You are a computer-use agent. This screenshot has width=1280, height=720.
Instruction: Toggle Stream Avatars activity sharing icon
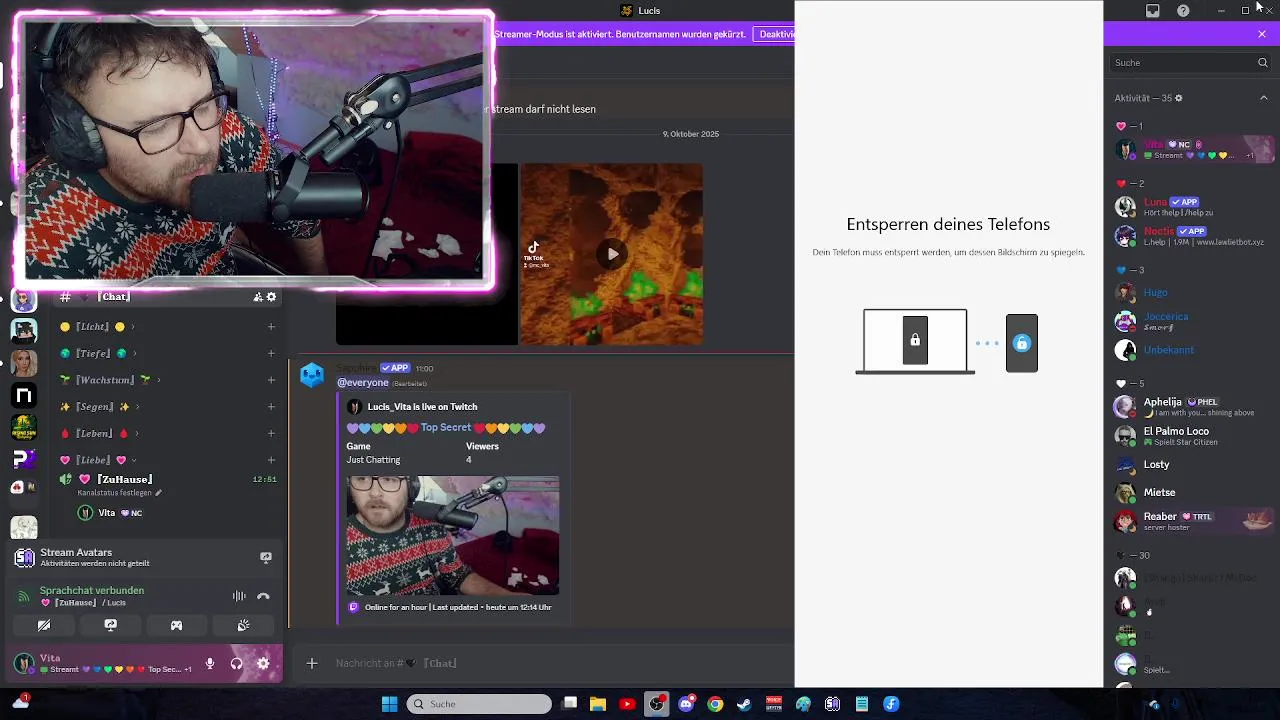coord(266,557)
